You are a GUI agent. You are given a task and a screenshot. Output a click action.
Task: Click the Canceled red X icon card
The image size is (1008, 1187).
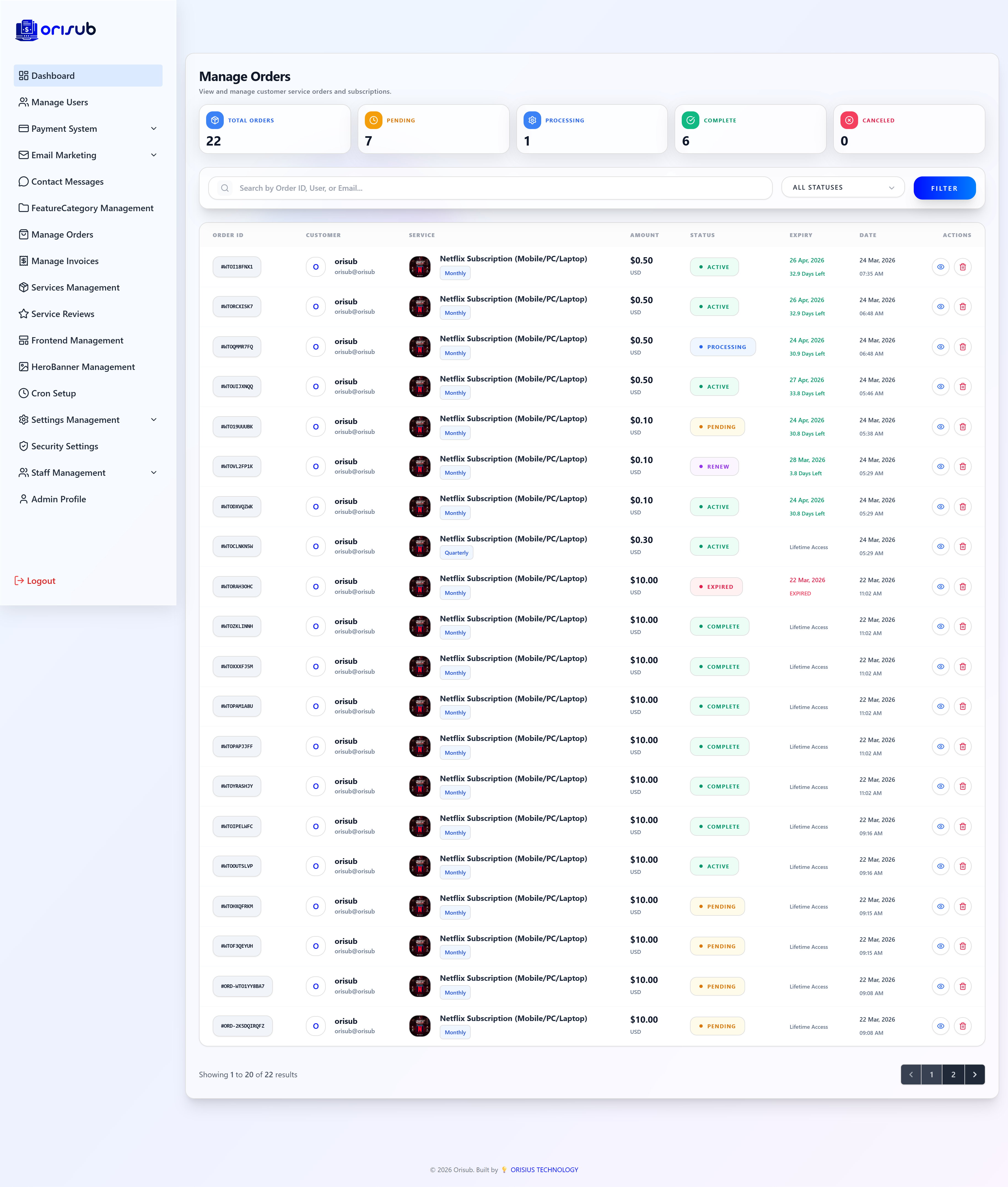[x=849, y=120]
